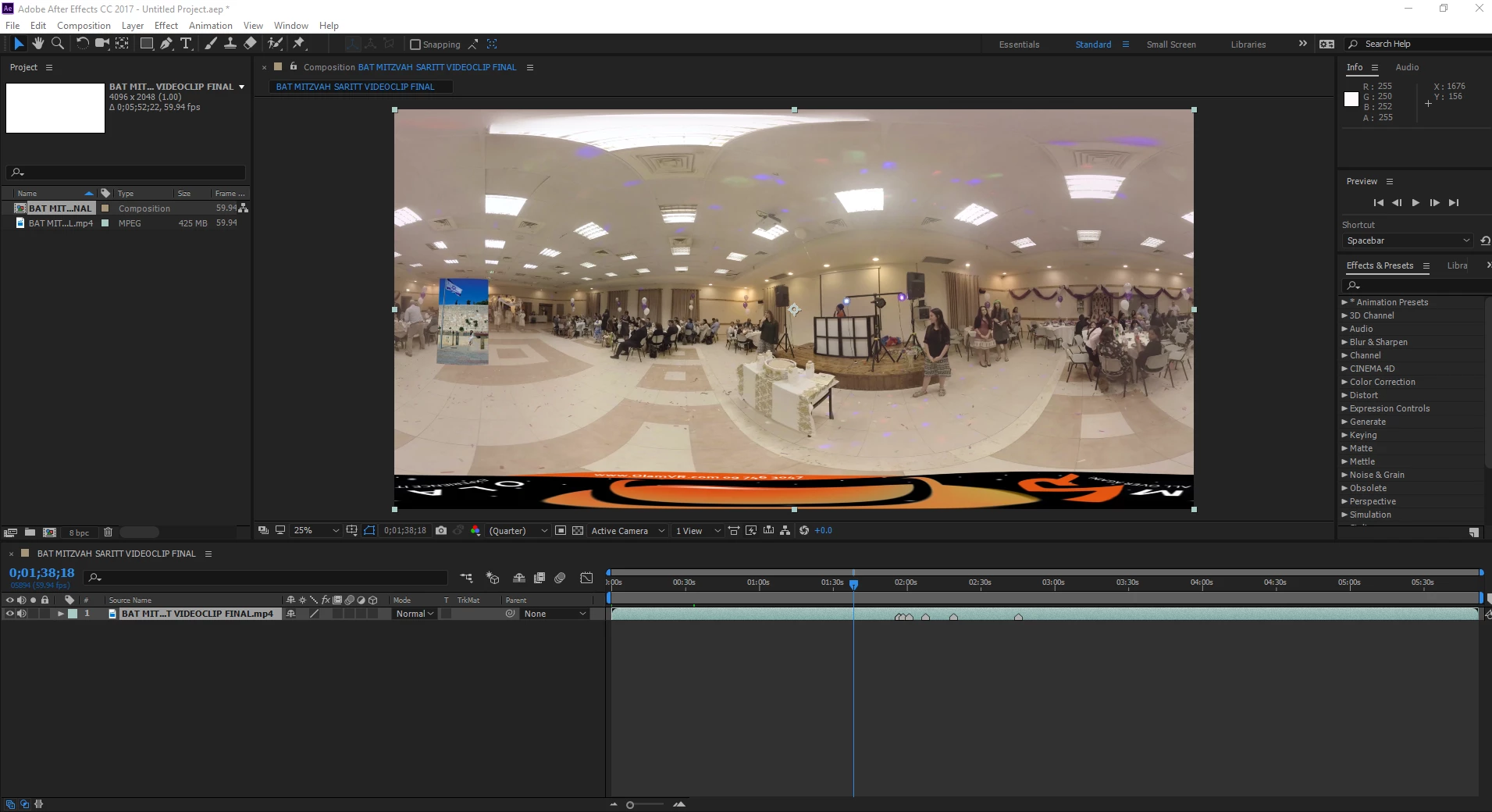Open the composition flowchart icon in viewer
1492x812 pixels.
coord(785,531)
